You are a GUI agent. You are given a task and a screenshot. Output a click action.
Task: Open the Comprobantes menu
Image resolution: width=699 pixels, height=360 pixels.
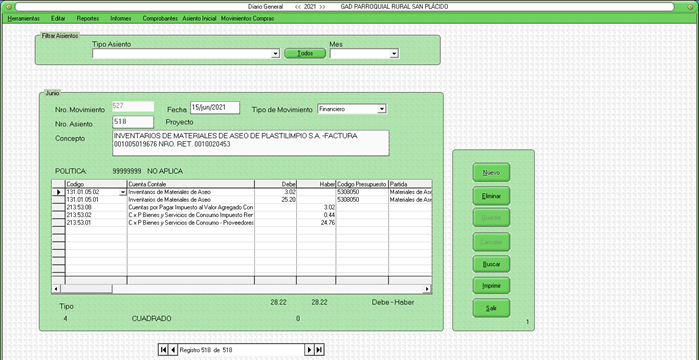[160, 19]
